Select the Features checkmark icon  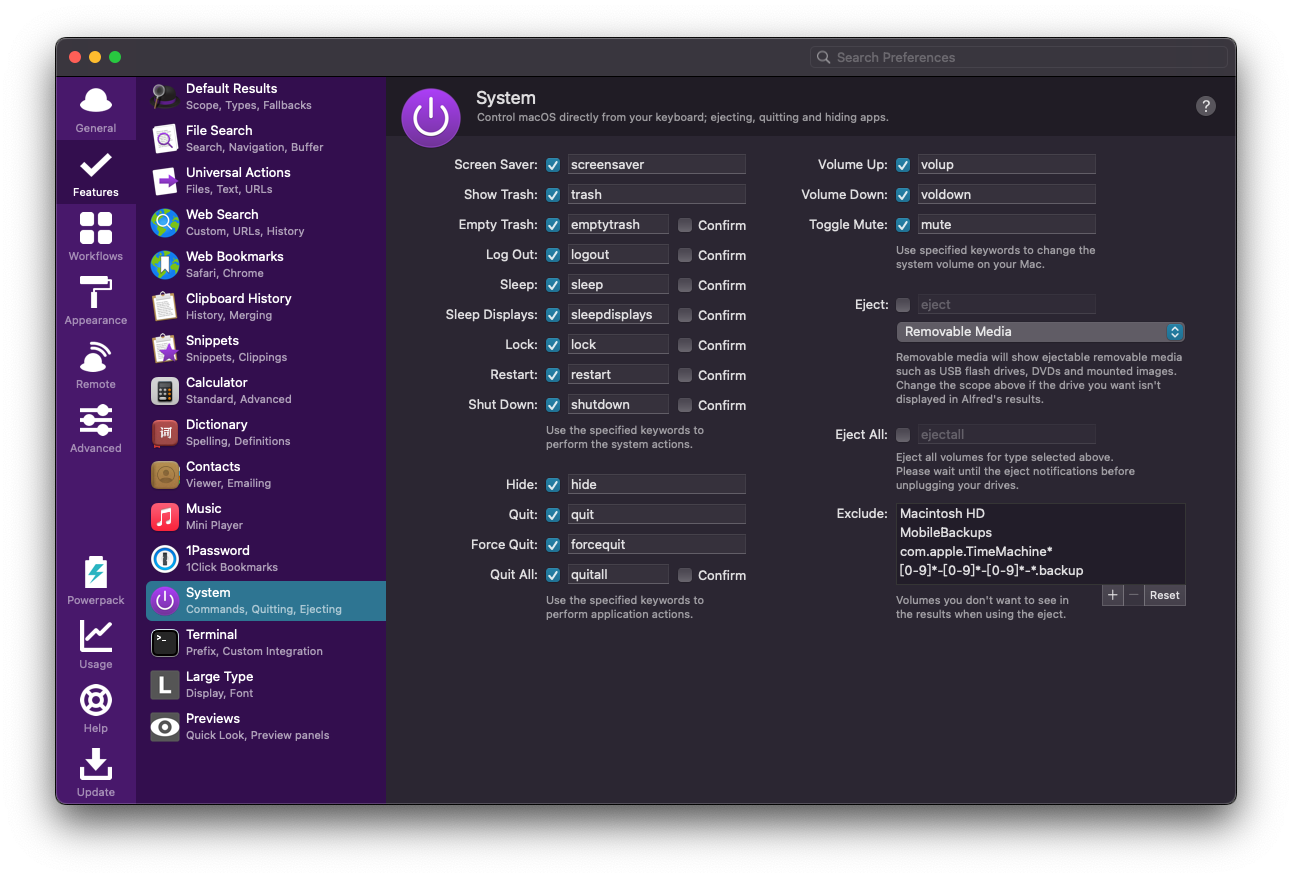(x=96, y=165)
